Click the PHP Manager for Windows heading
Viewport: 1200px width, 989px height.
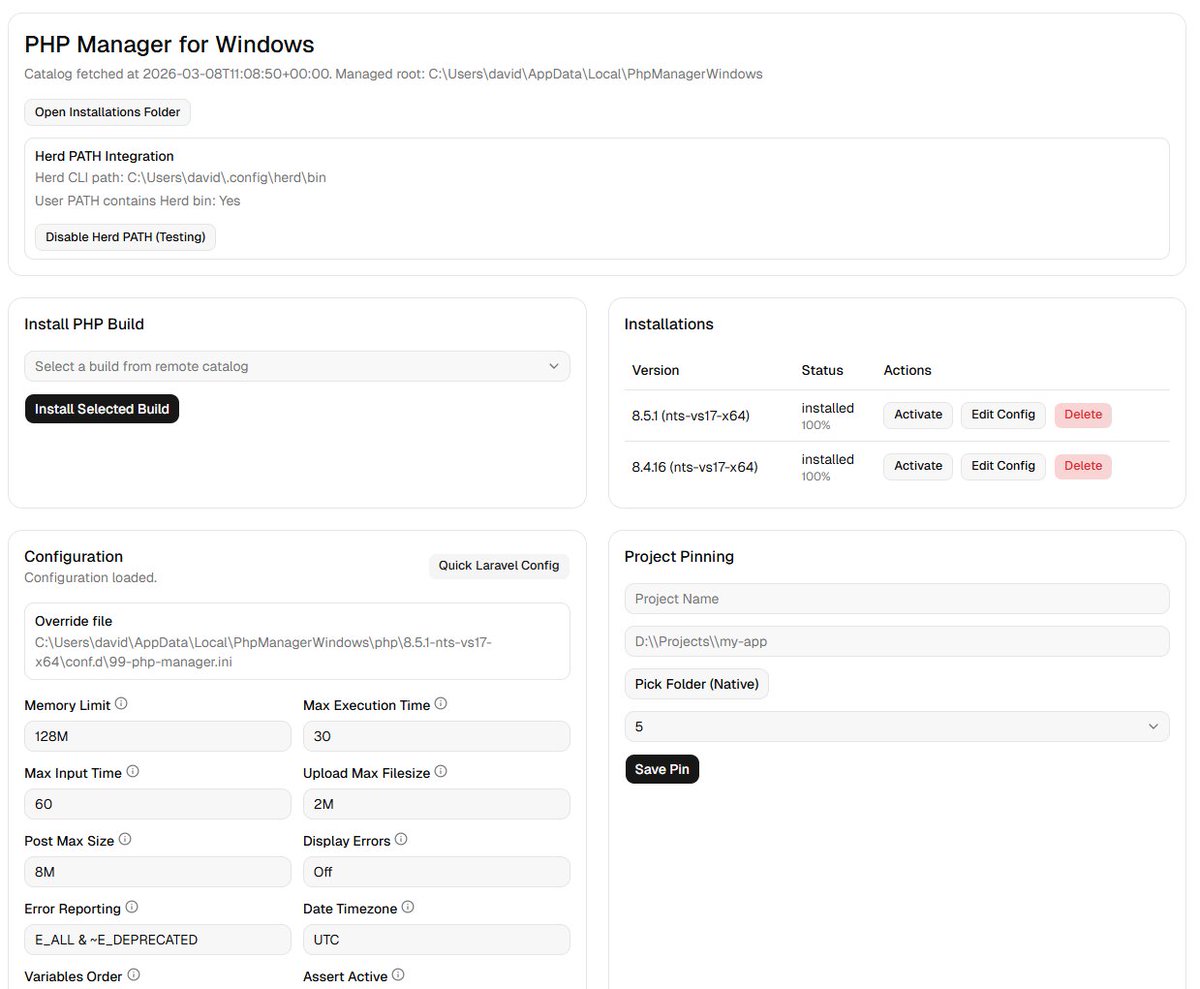pos(169,44)
